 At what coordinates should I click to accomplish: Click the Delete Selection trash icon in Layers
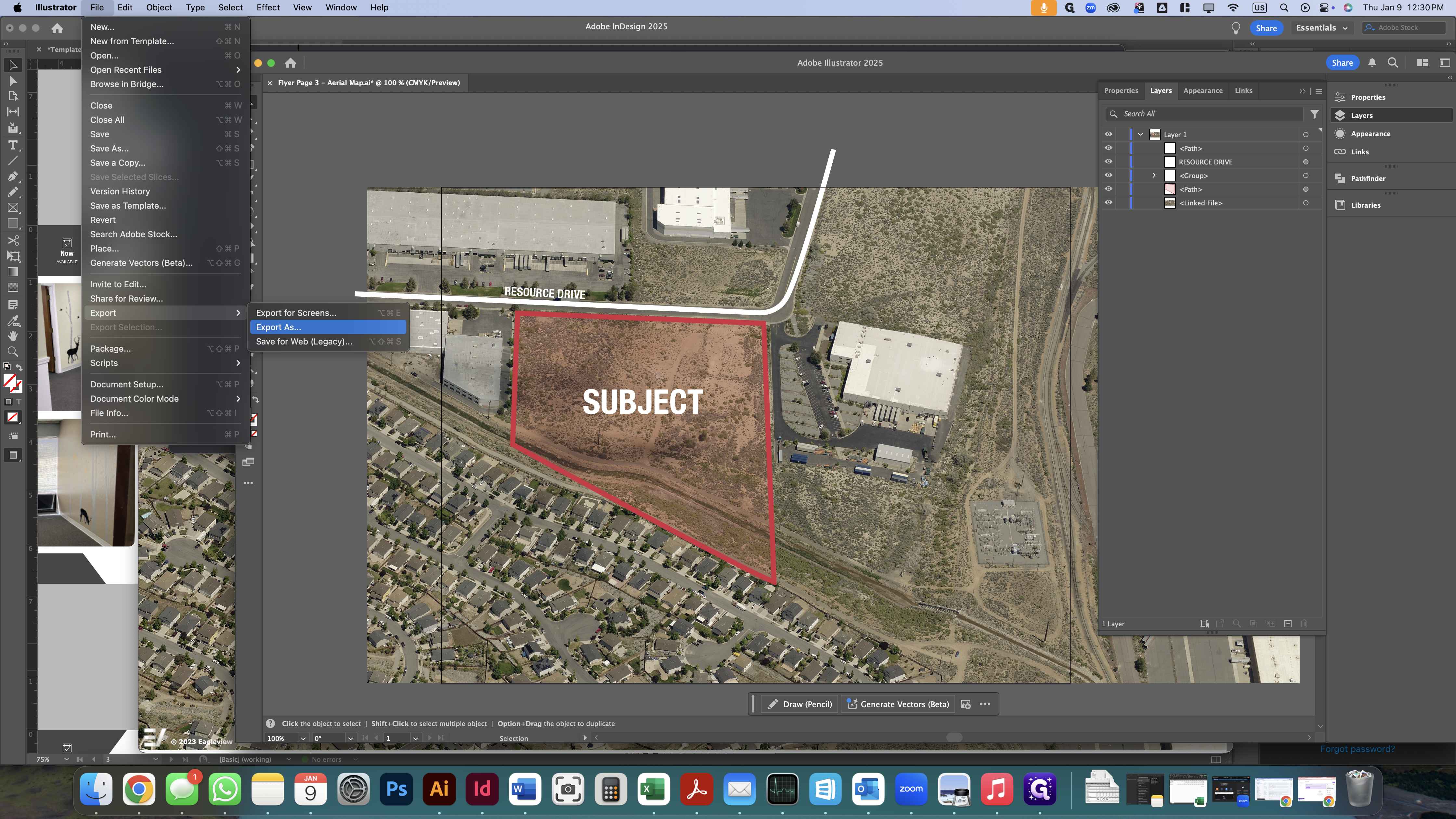[1305, 623]
